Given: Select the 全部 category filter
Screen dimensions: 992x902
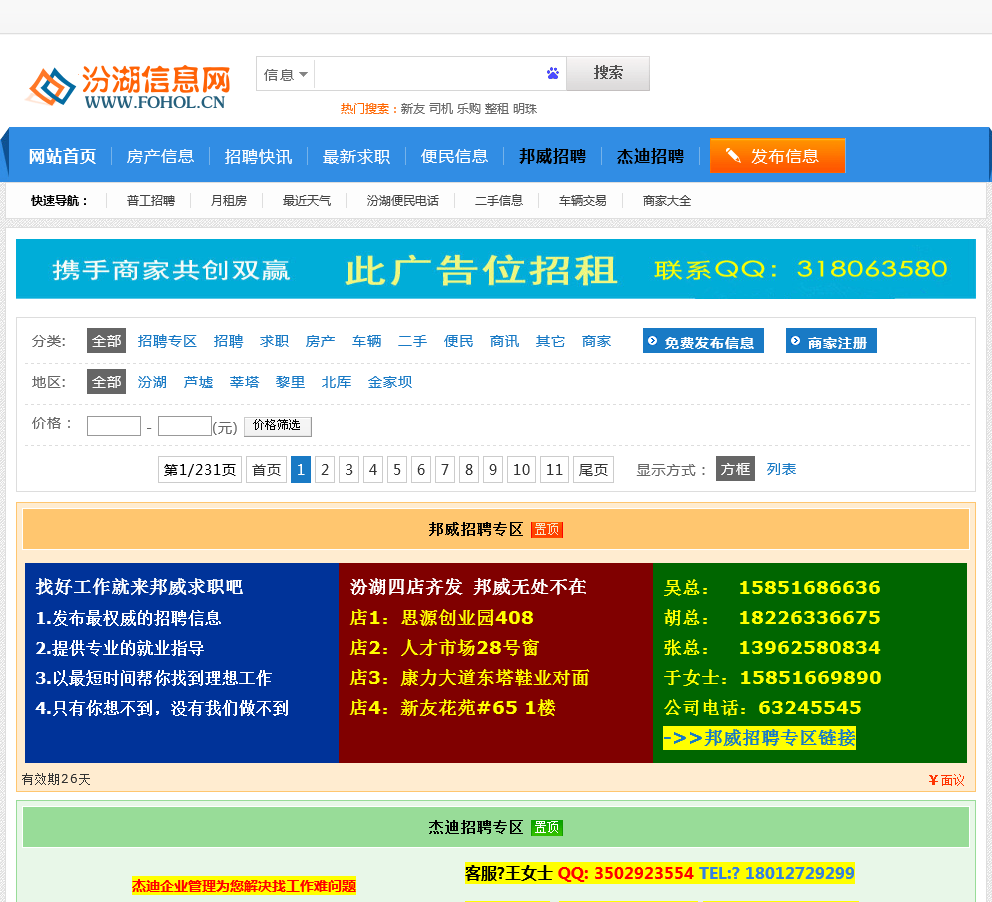Looking at the screenshot, I should click(106, 341).
